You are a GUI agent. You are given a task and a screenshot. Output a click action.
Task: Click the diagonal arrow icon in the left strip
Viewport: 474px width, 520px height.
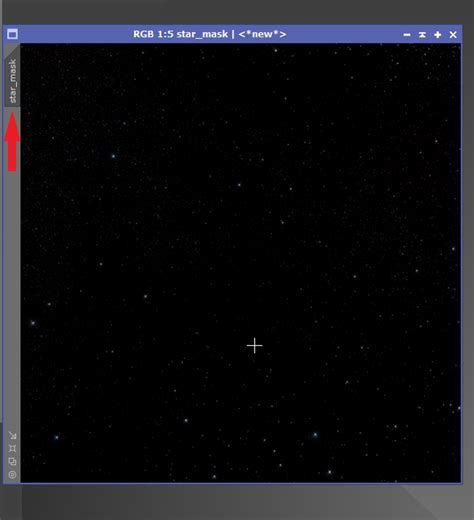point(12,435)
